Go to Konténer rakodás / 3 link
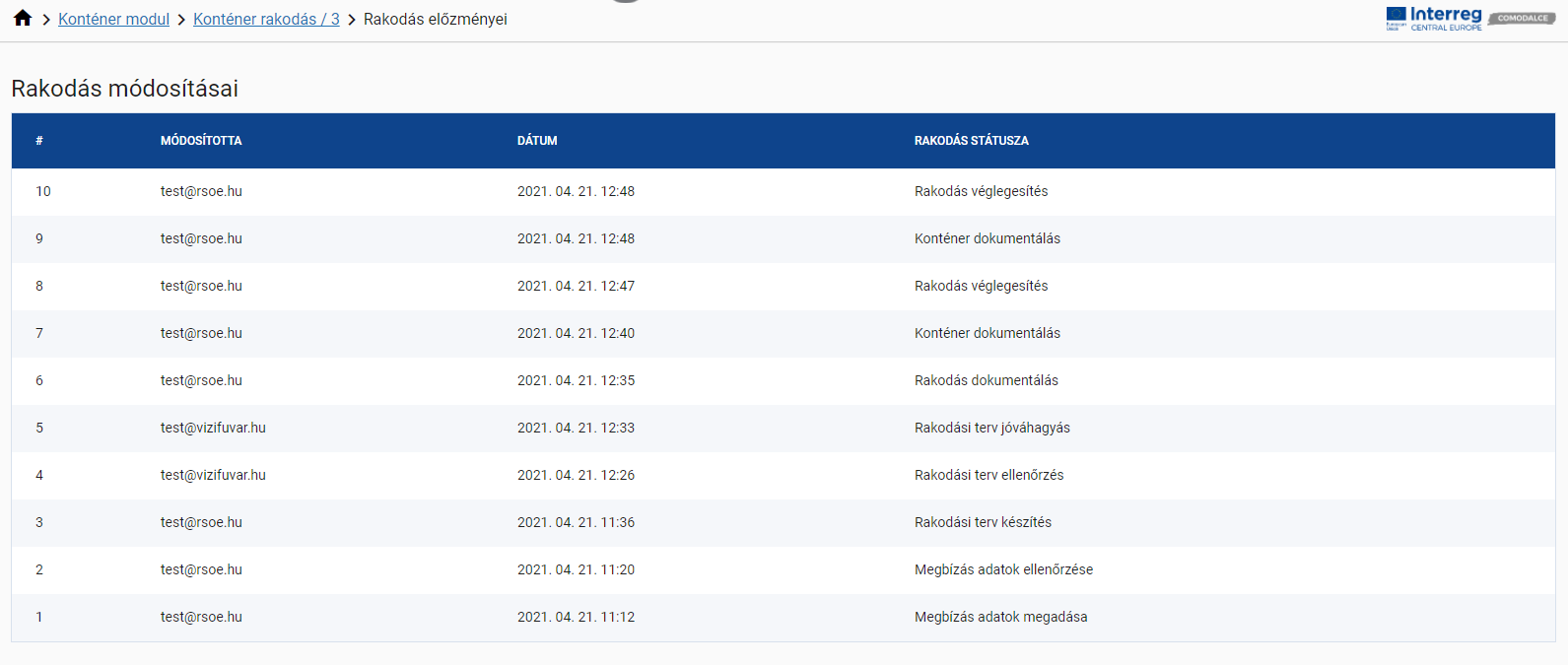This screenshot has width=1568, height=665. coord(266,20)
